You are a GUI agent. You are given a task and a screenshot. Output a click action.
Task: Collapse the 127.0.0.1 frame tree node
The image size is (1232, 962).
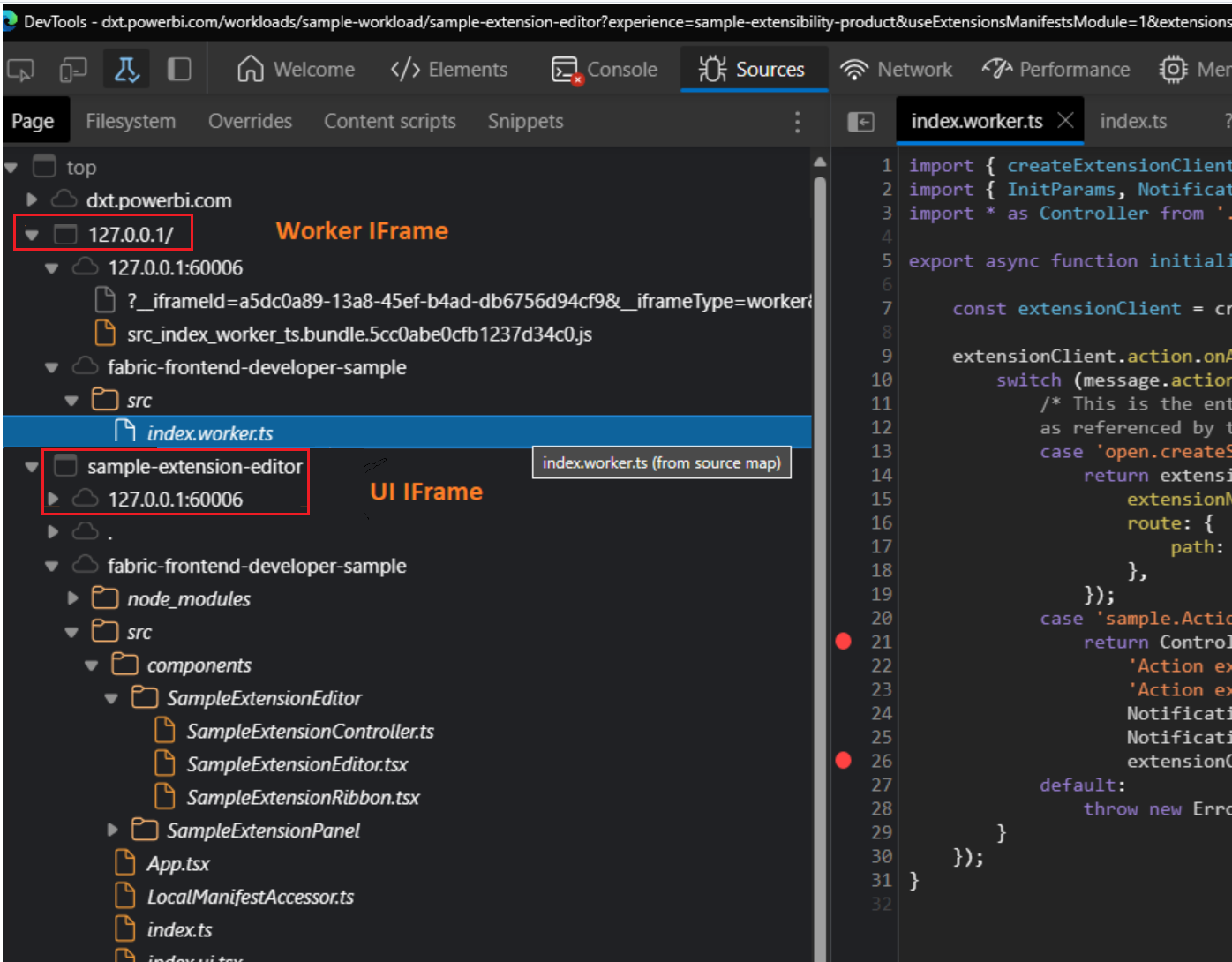pos(30,234)
